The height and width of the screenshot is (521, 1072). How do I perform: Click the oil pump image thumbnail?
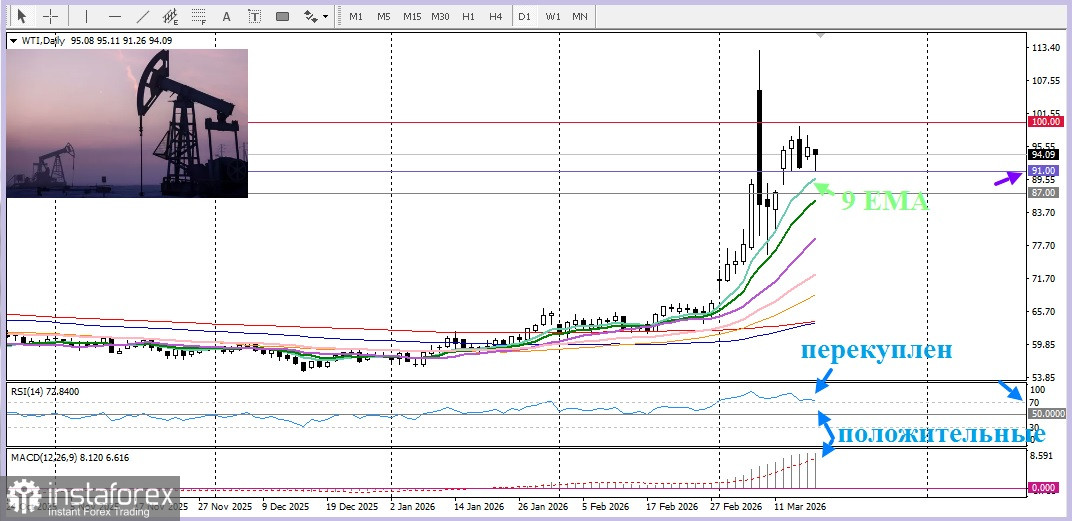[127, 123]
